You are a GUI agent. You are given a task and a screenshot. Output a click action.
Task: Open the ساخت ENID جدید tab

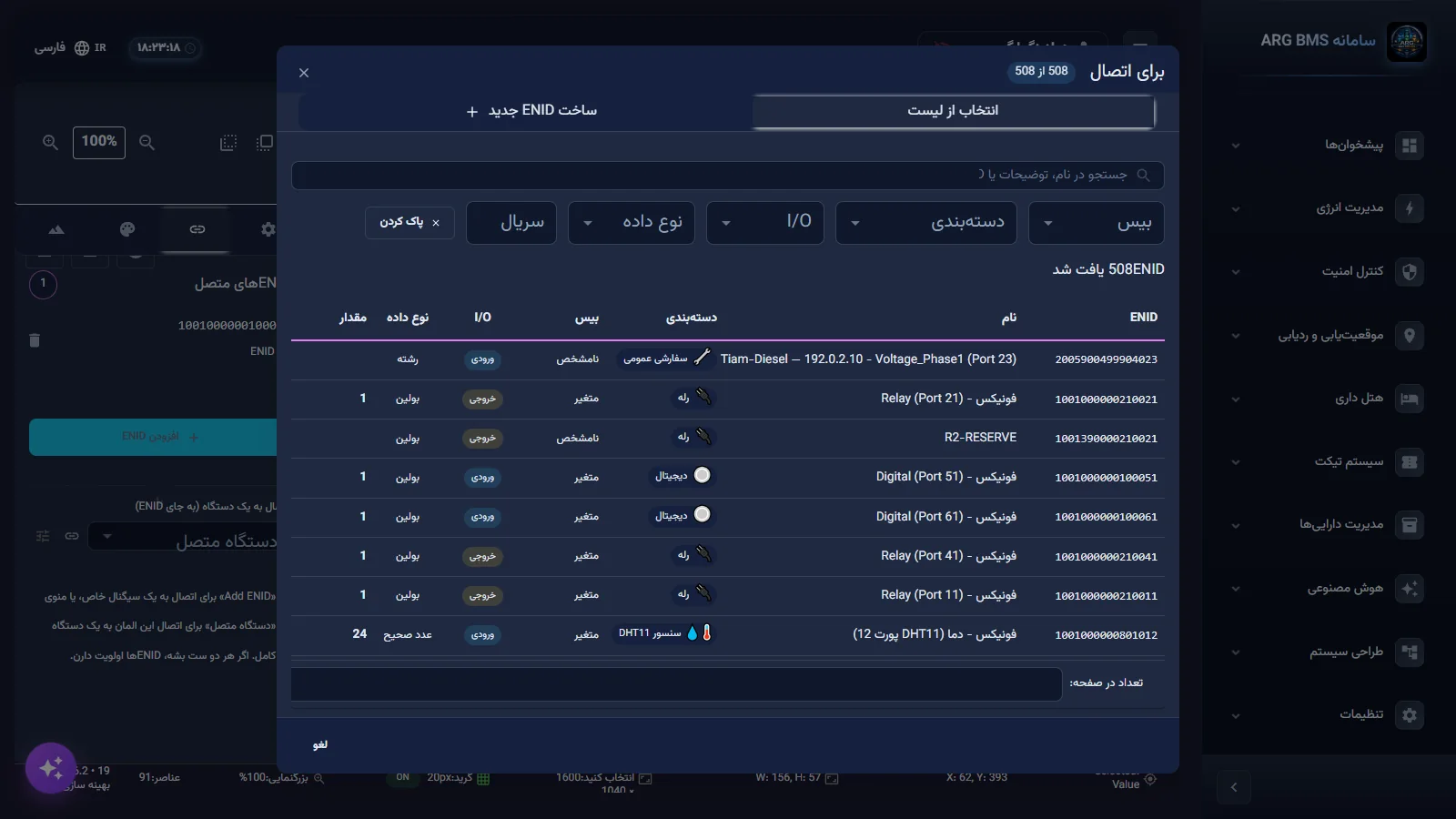point(531,111)
